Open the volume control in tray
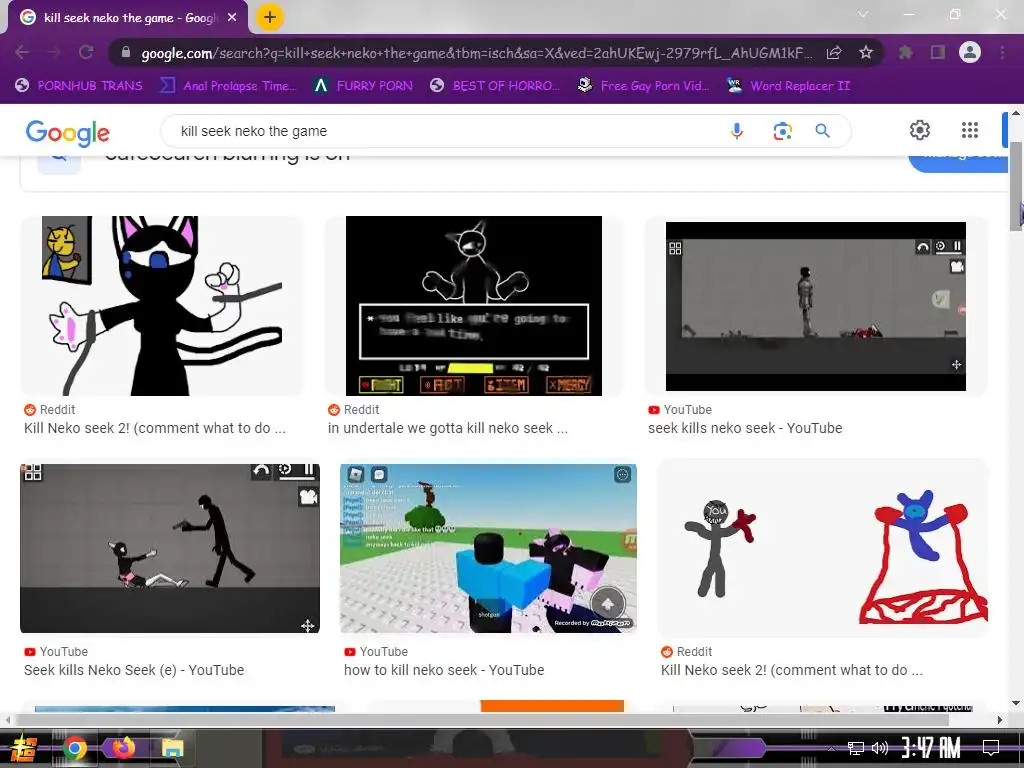The image size is (1024, 768). (x=880, y=748)
